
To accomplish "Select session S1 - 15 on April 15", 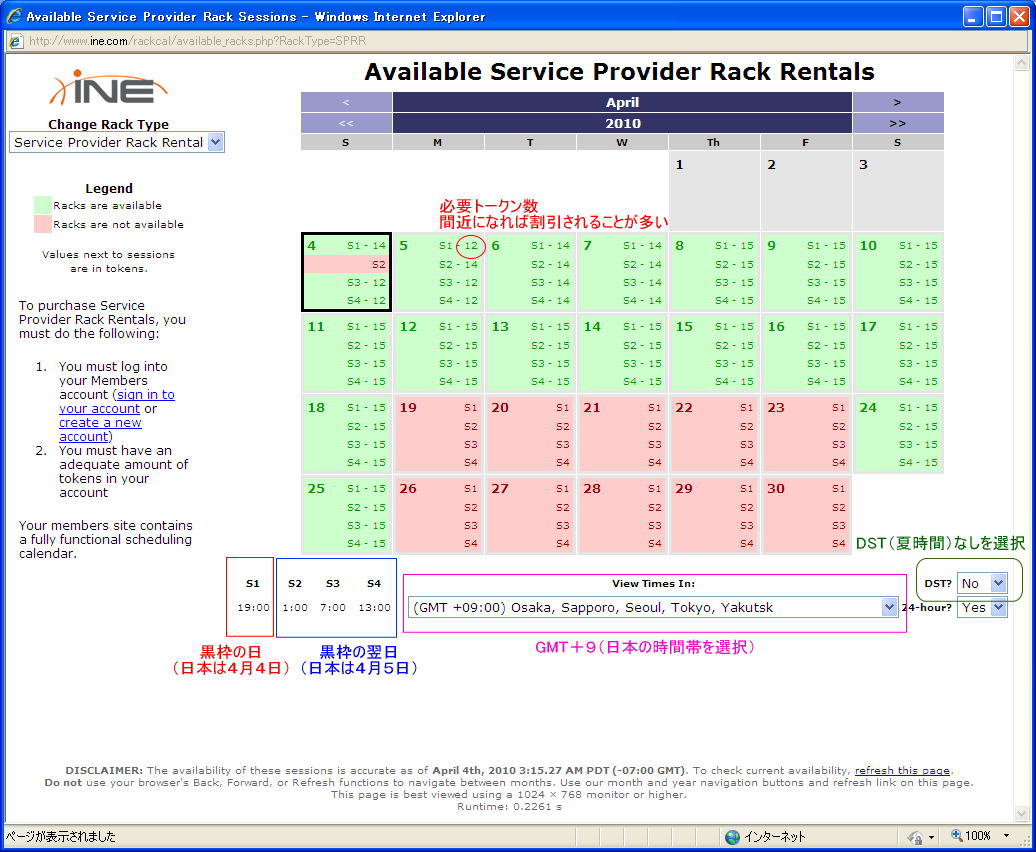I will (x=734, y=327).
